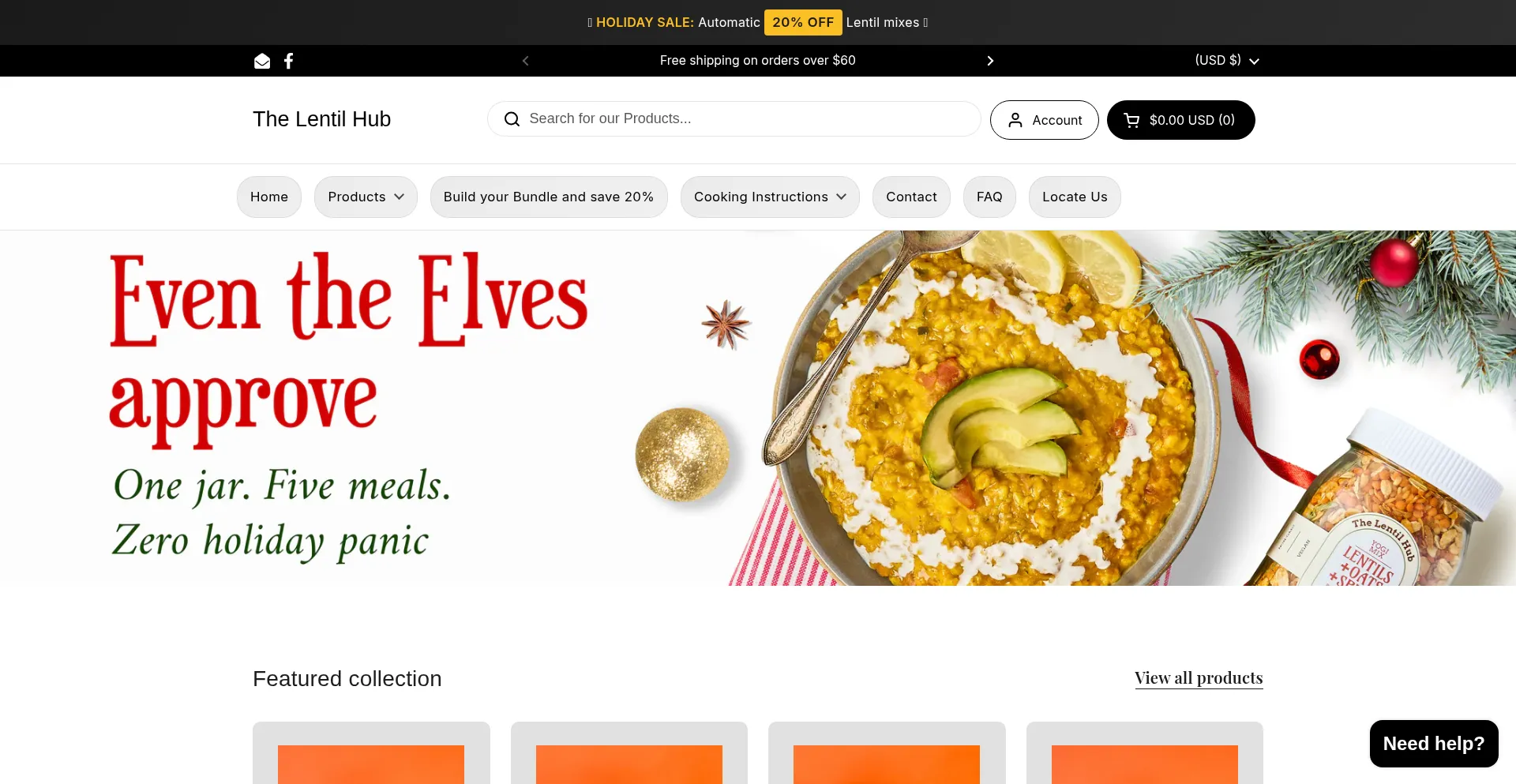Open the FAQ page

989,197
